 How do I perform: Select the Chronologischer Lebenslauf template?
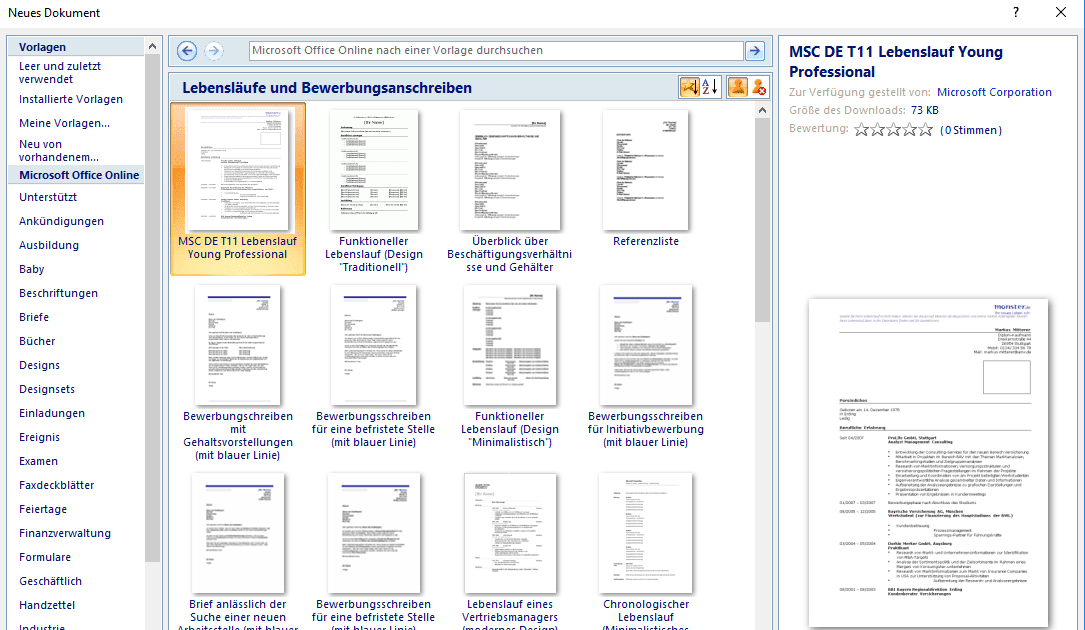click(646, 550)
